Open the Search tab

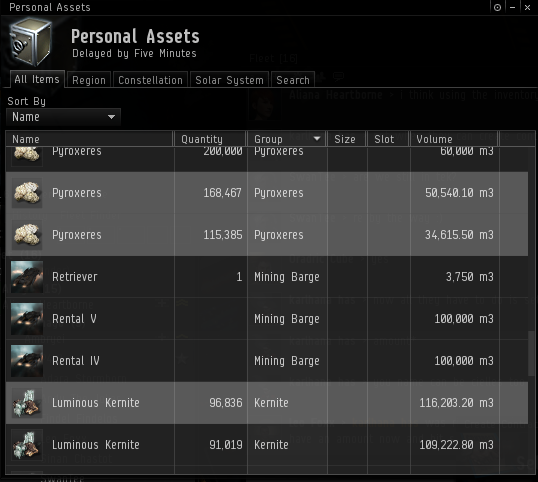[293, 80]
